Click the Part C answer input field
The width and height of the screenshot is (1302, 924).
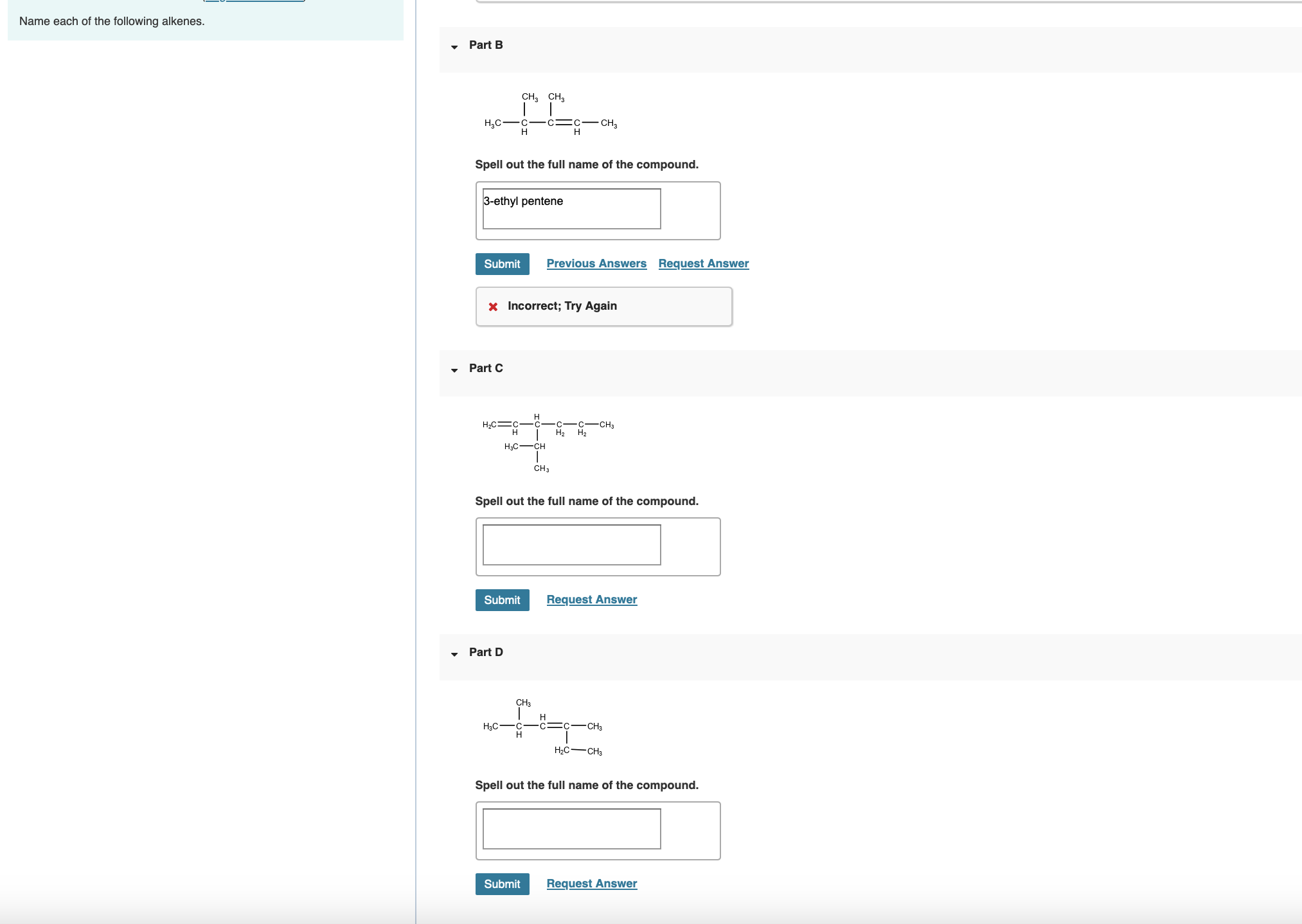point(571,545)
